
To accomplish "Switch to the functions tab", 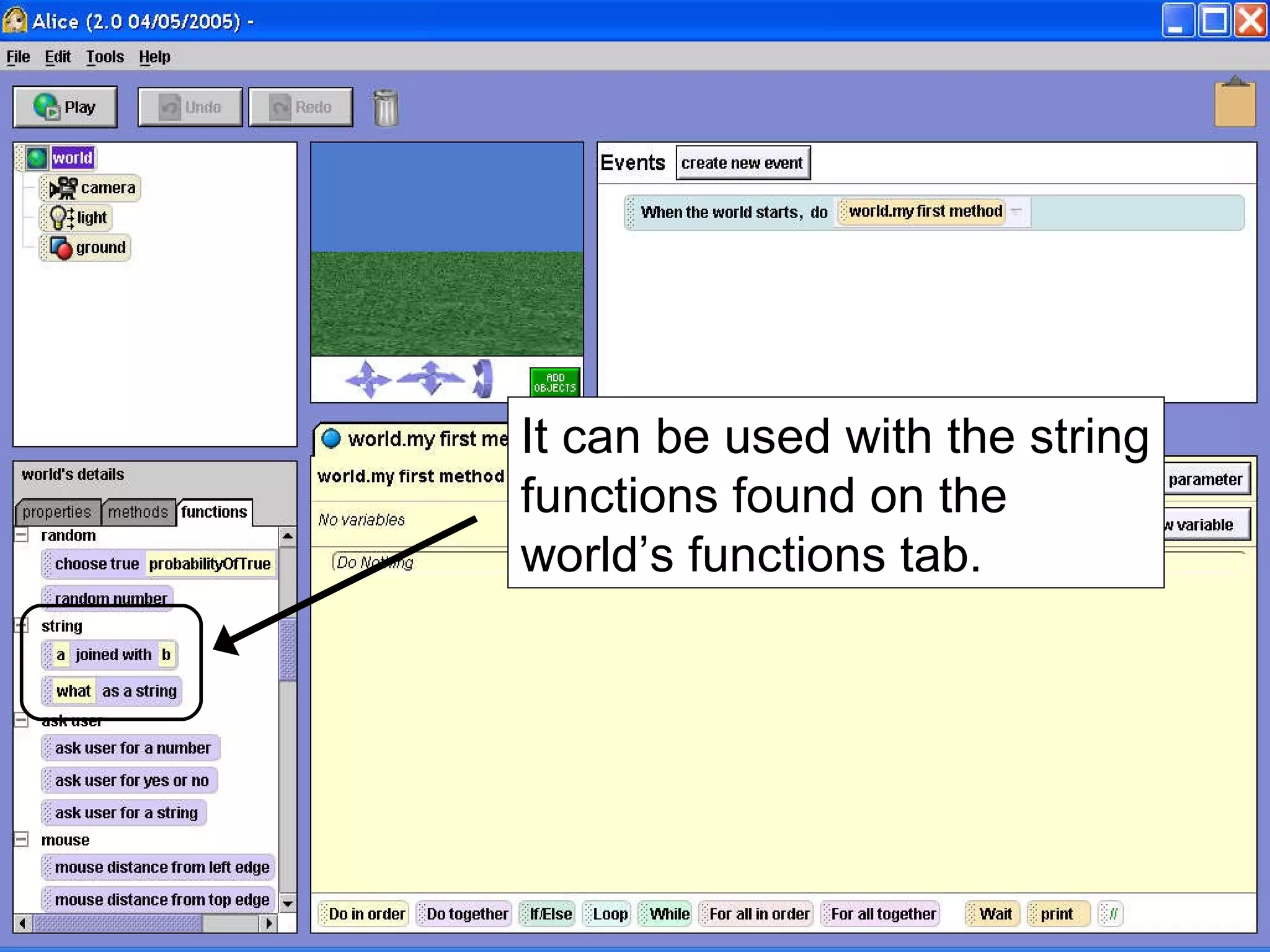I will point(215,512).
